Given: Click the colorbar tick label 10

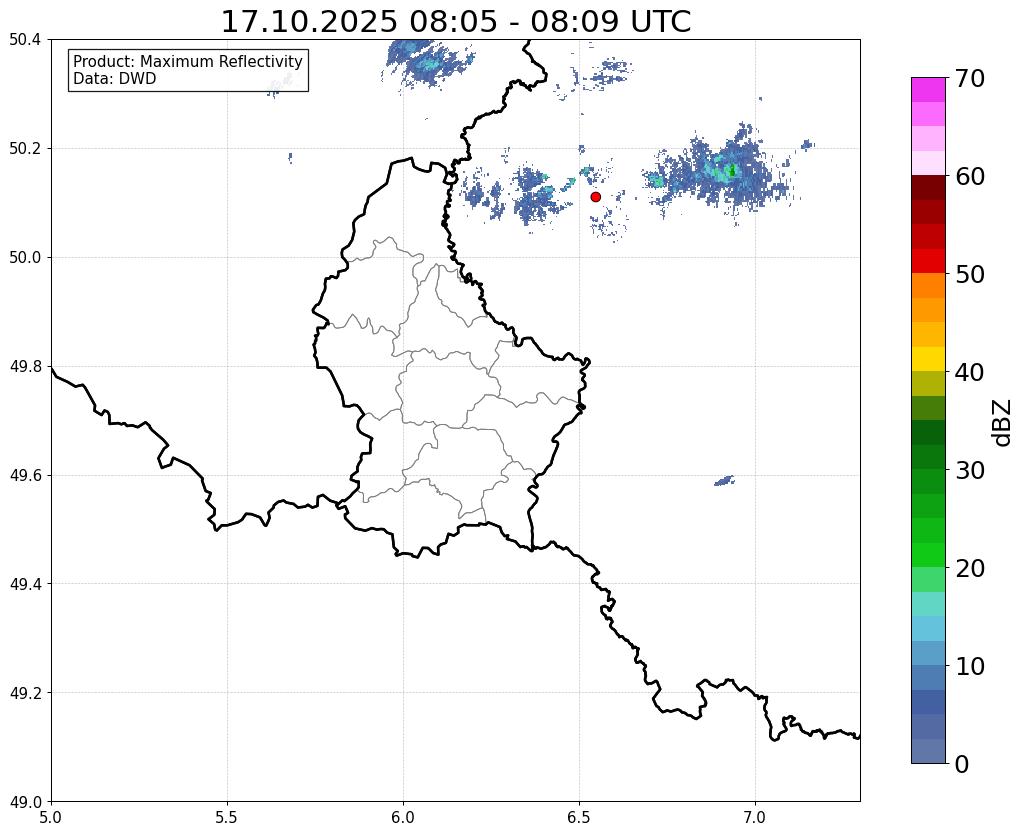Looking at the screenshot, I should (970, 666).
